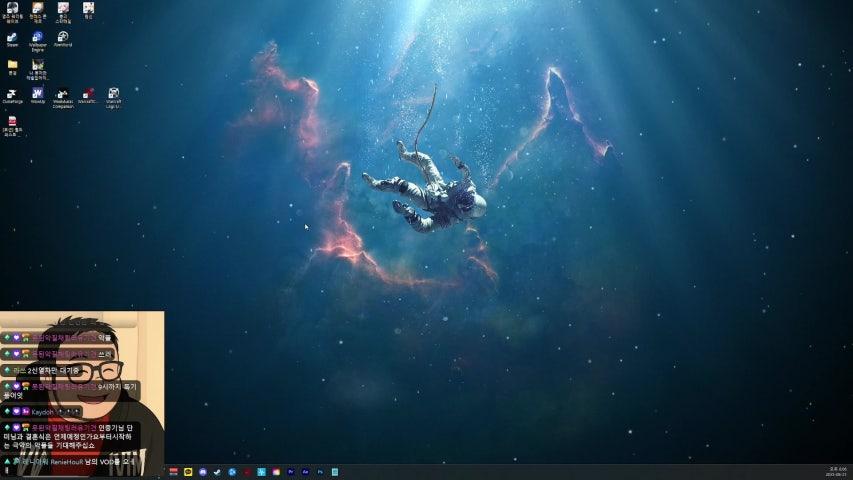Open Steam from the taskbar
Image resolution: width=853 pixels, height=480 pixels.
(x=218, y=472)
